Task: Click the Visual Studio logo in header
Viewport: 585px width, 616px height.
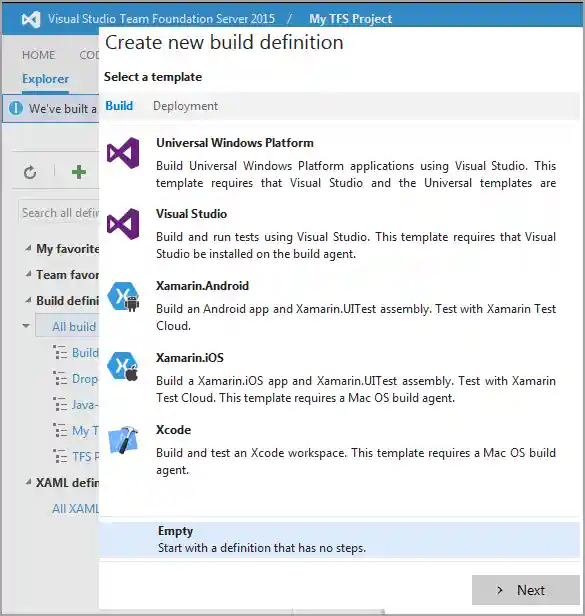Action: (31, 19)
